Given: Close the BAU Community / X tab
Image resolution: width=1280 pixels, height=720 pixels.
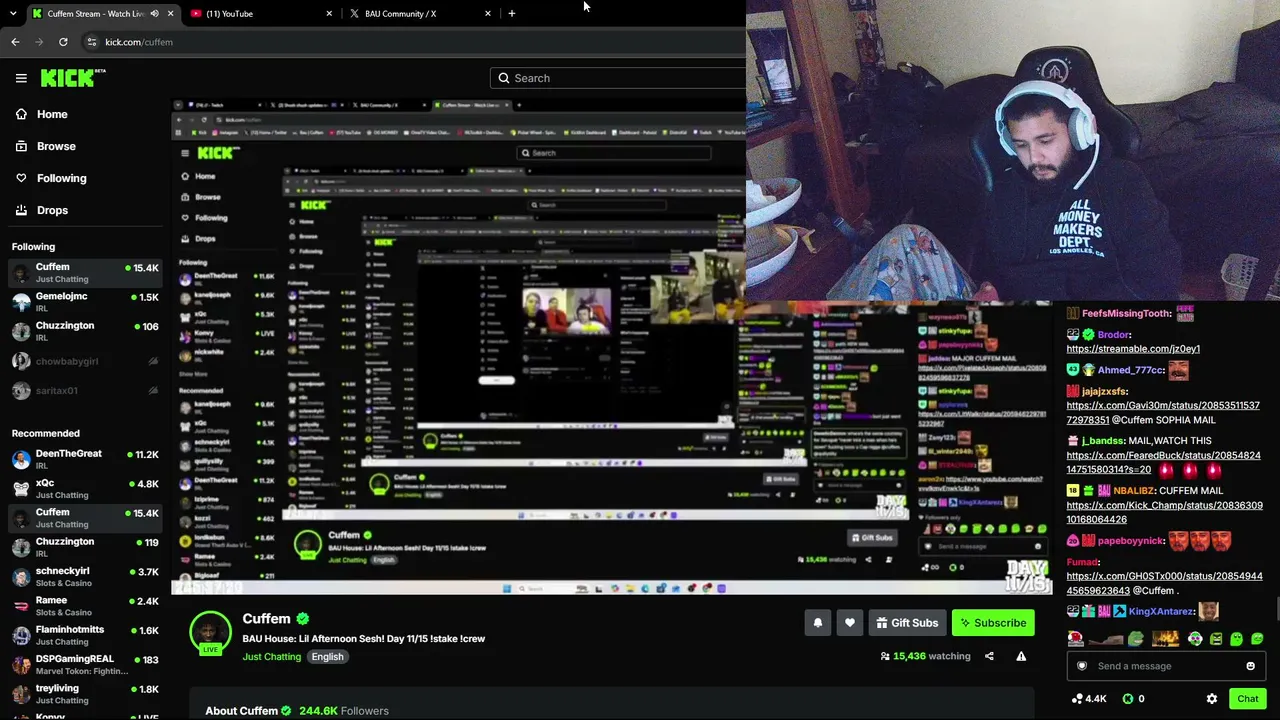Looking at the screenshot, I should (488, 14).
